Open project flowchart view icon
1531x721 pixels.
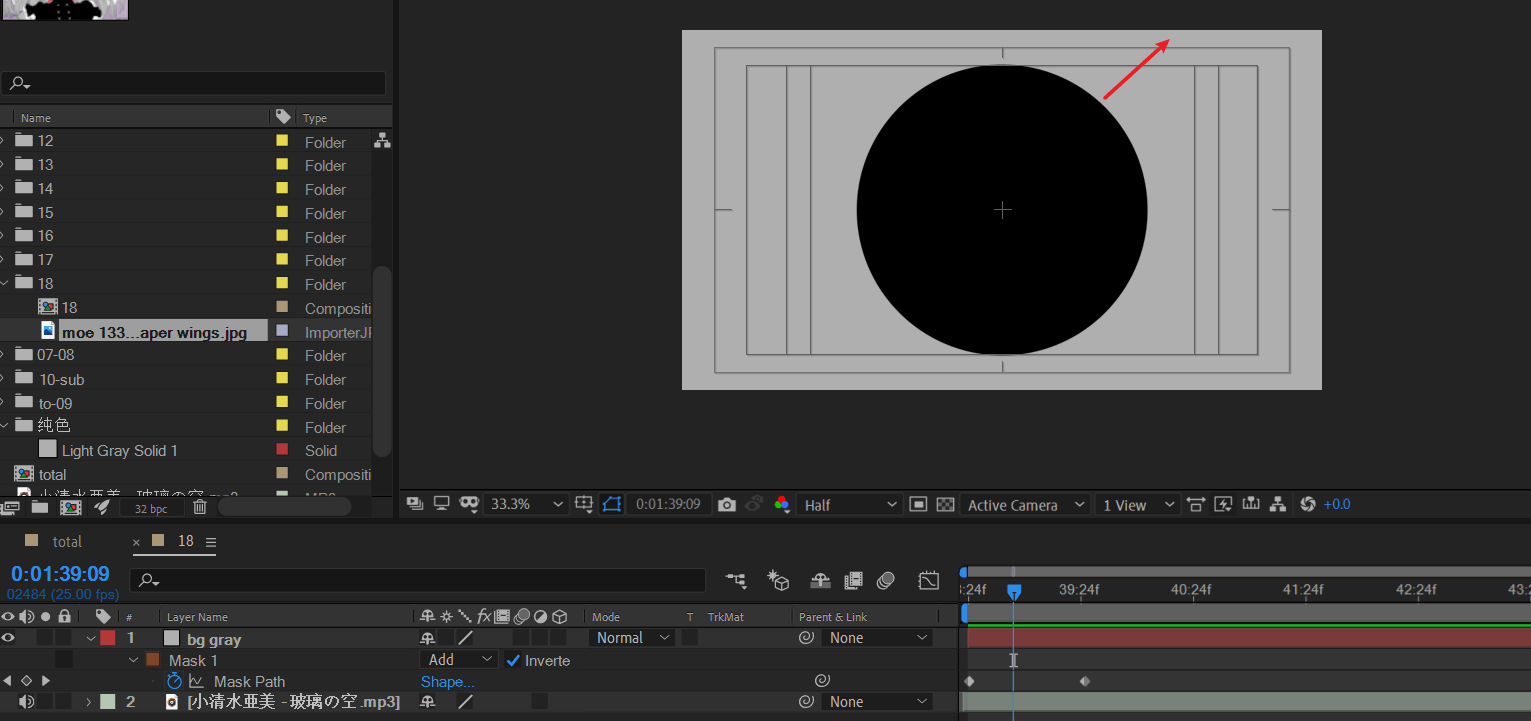(382, 141)
